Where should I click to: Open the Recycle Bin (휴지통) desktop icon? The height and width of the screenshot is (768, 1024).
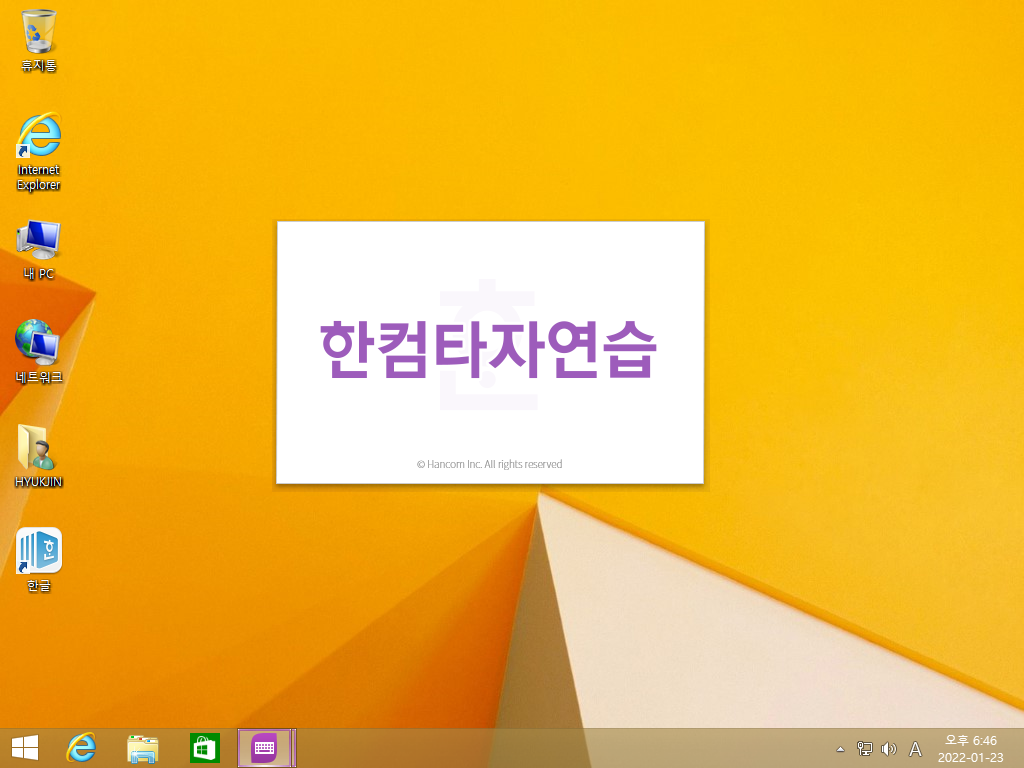pos(39,40)
